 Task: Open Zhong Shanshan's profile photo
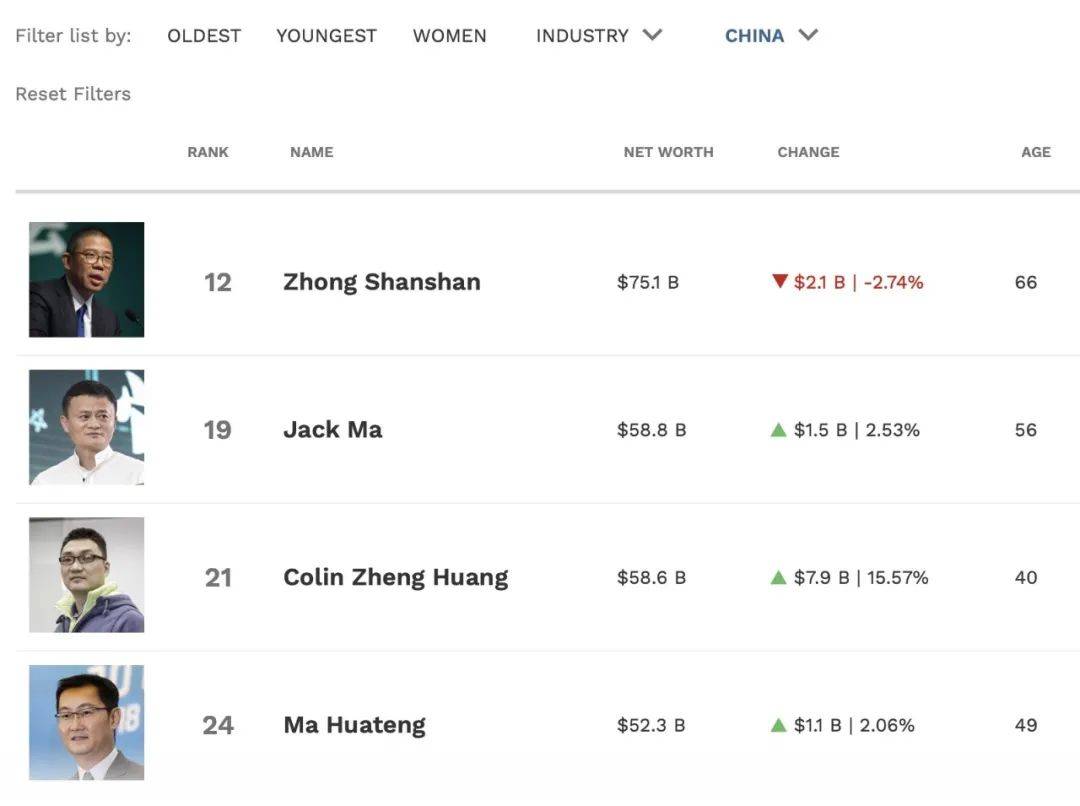coord(86,280)
